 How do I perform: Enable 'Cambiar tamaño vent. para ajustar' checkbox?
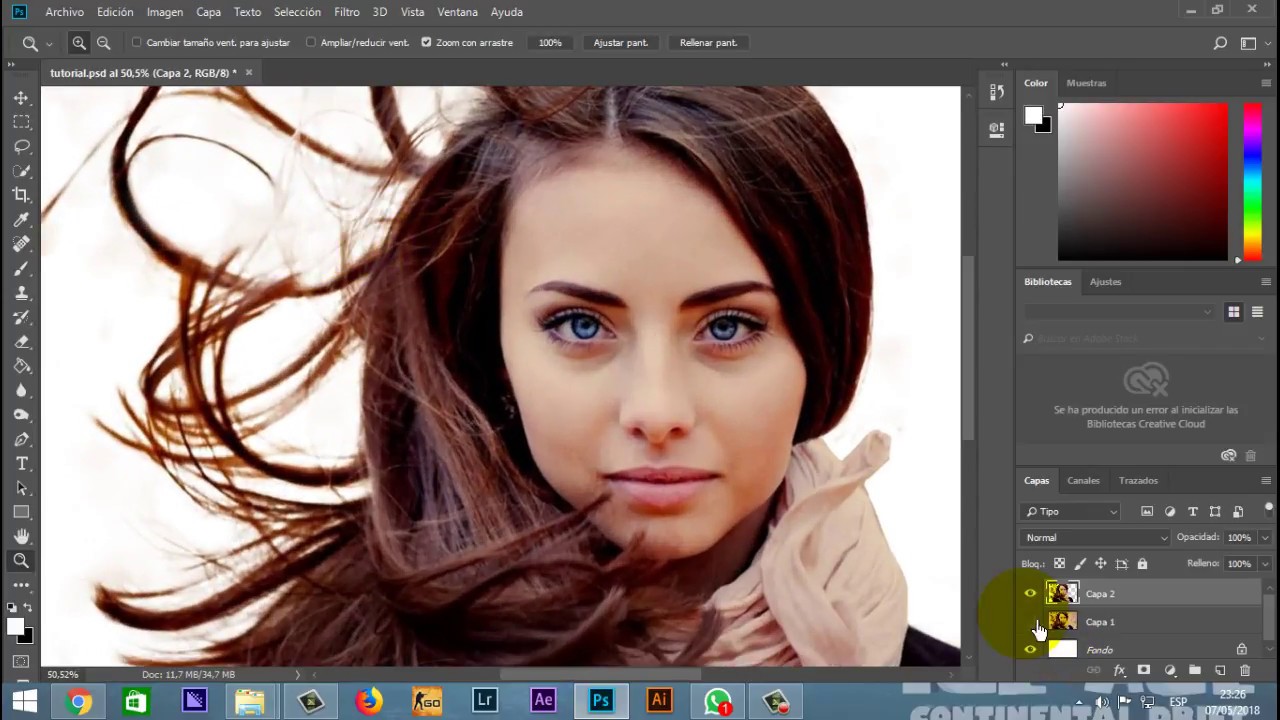tap(137, 43)
